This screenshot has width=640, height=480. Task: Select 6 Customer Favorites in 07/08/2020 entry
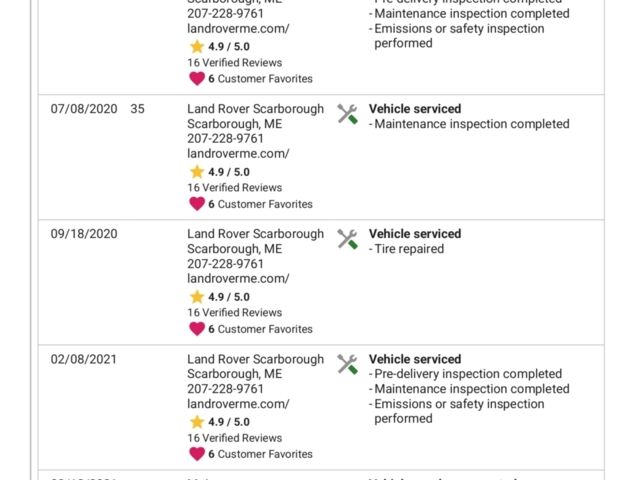(260, 204)
